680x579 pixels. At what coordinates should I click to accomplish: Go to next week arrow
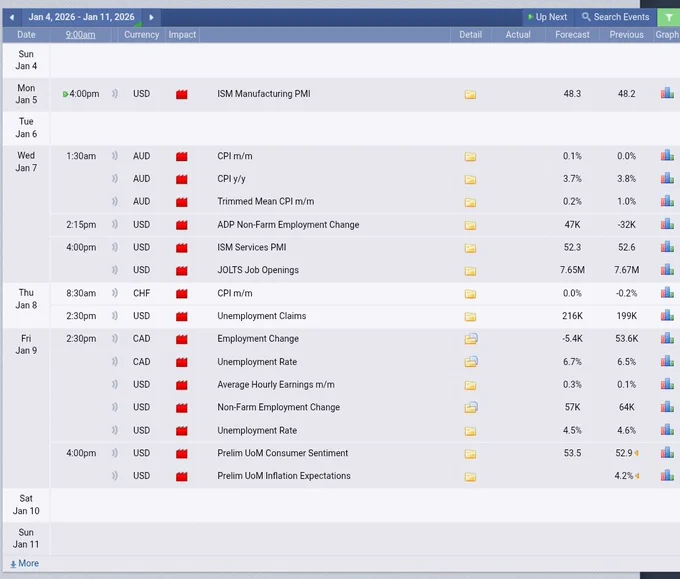tap(151, 17)
